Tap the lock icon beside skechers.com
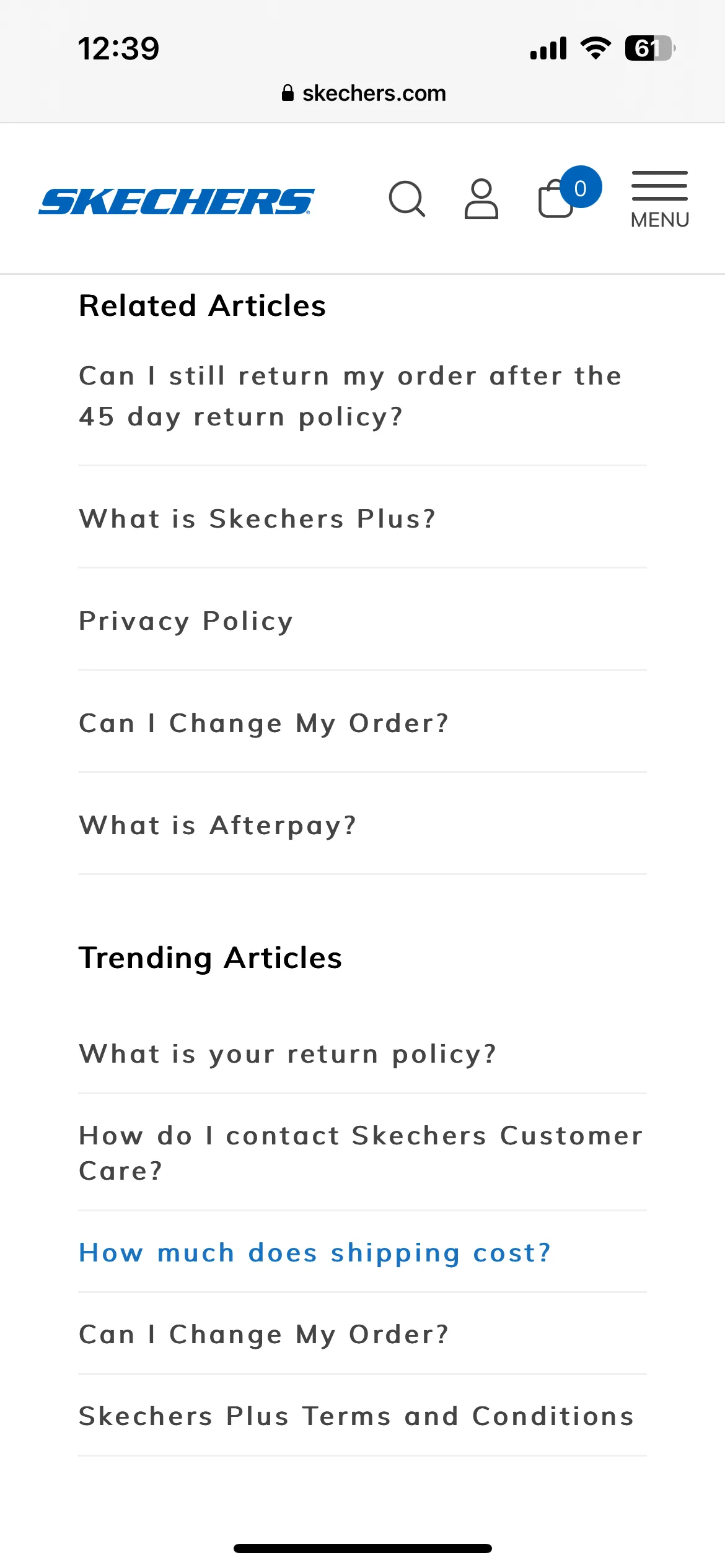This screenshot has height=1568, width=725. pyautogui.click(x=288, y=94)
